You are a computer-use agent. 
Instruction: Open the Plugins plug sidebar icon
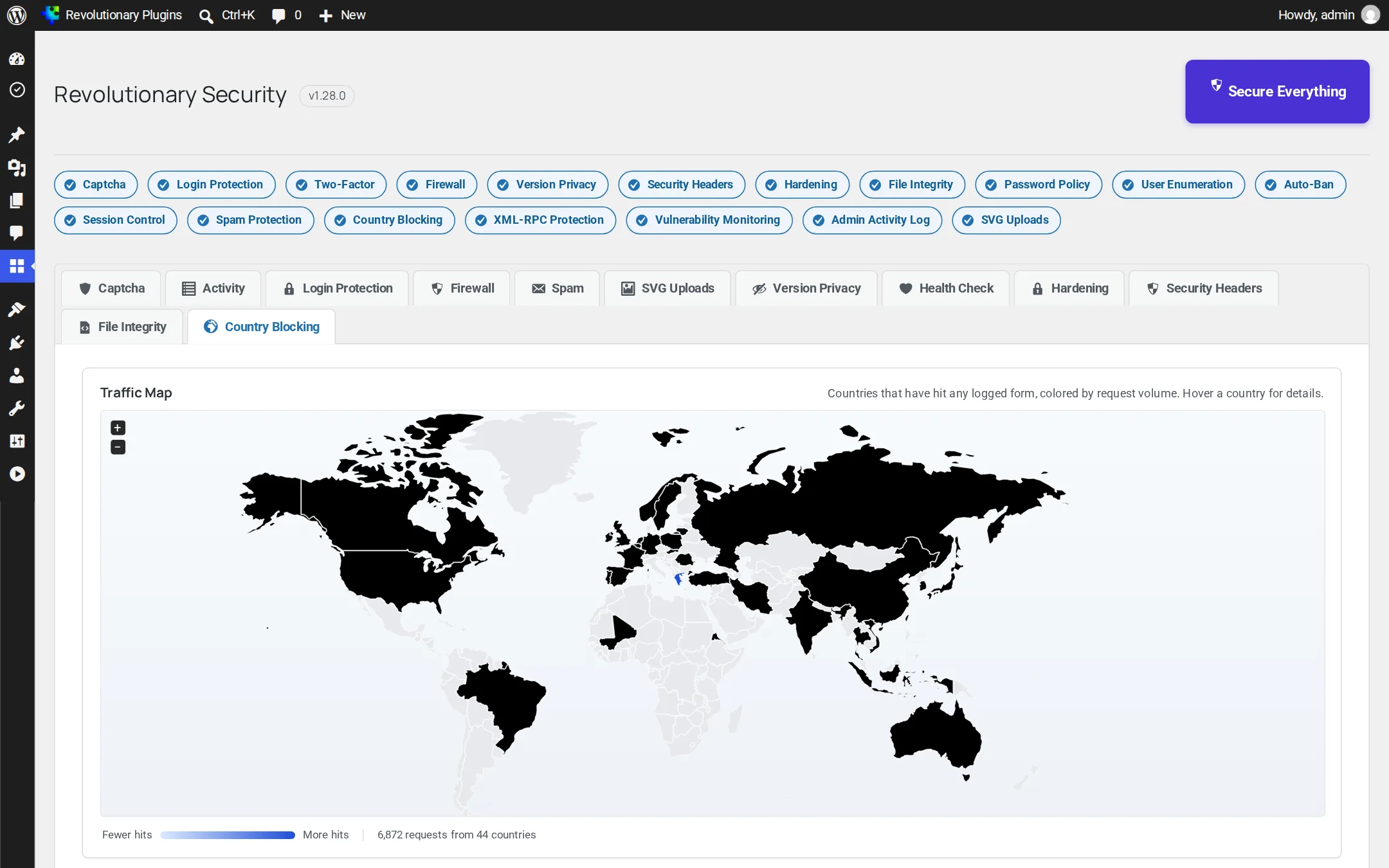point(17,343)
